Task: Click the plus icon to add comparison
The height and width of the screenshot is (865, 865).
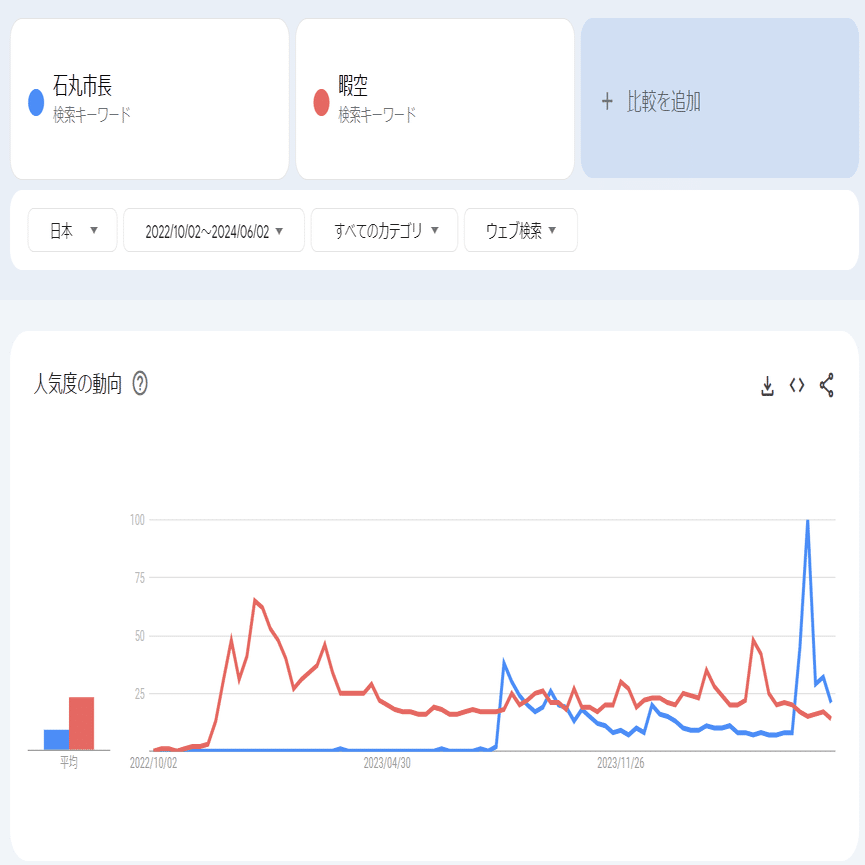Action: [607, 101]
